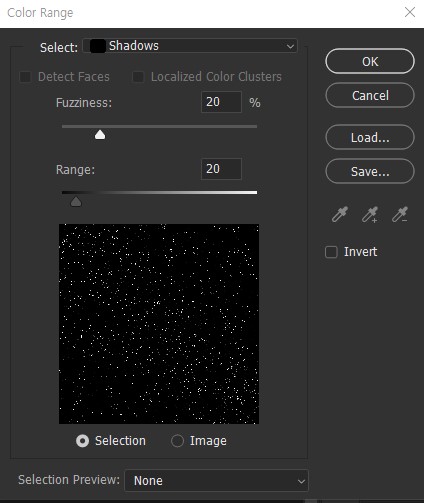Click the Fuzziness value field
The height and width of the screenshot is (503, 424).
(x=221, y=102)
